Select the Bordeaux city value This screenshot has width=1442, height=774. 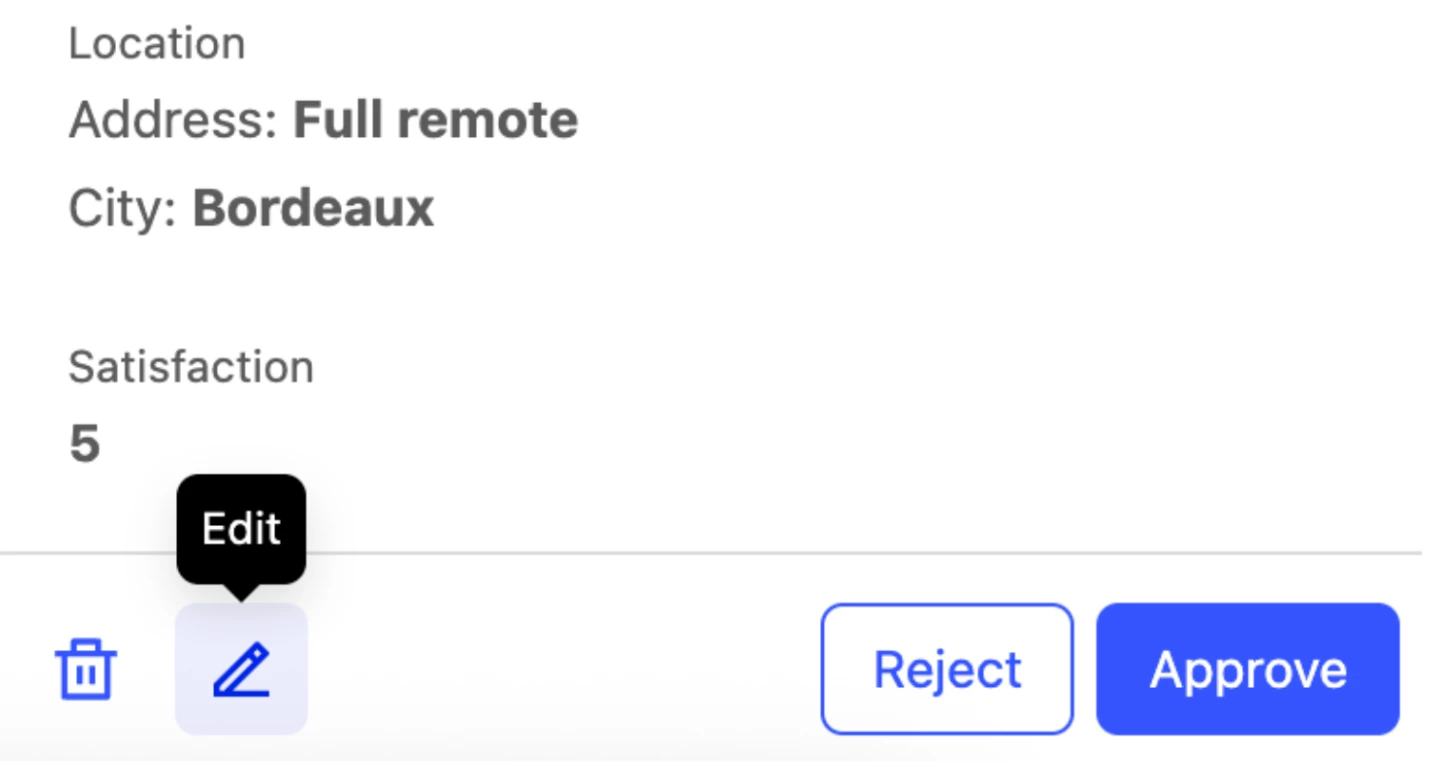[x=313, y=209]
